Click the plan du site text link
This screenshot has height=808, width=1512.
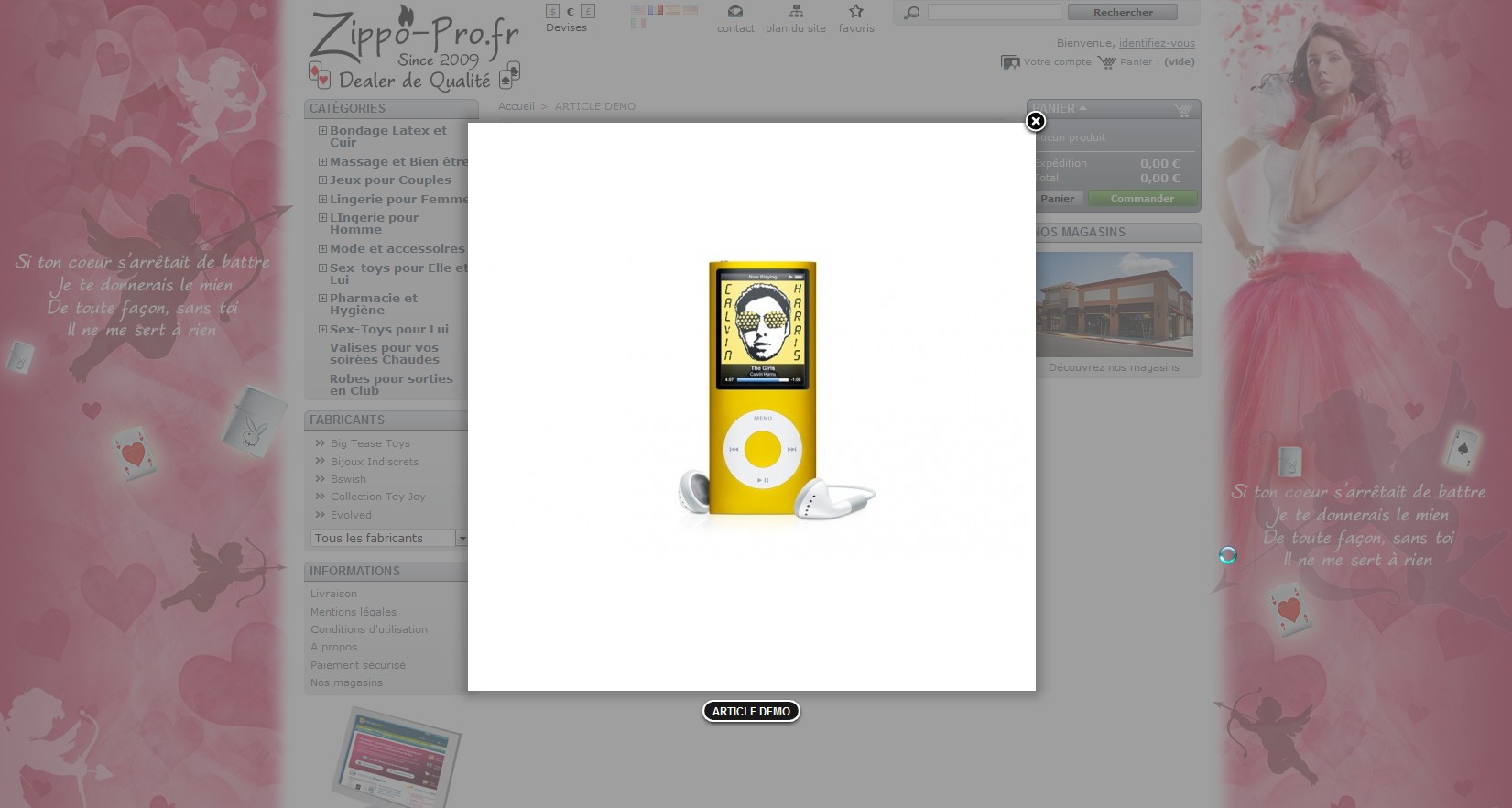[796, 28]
